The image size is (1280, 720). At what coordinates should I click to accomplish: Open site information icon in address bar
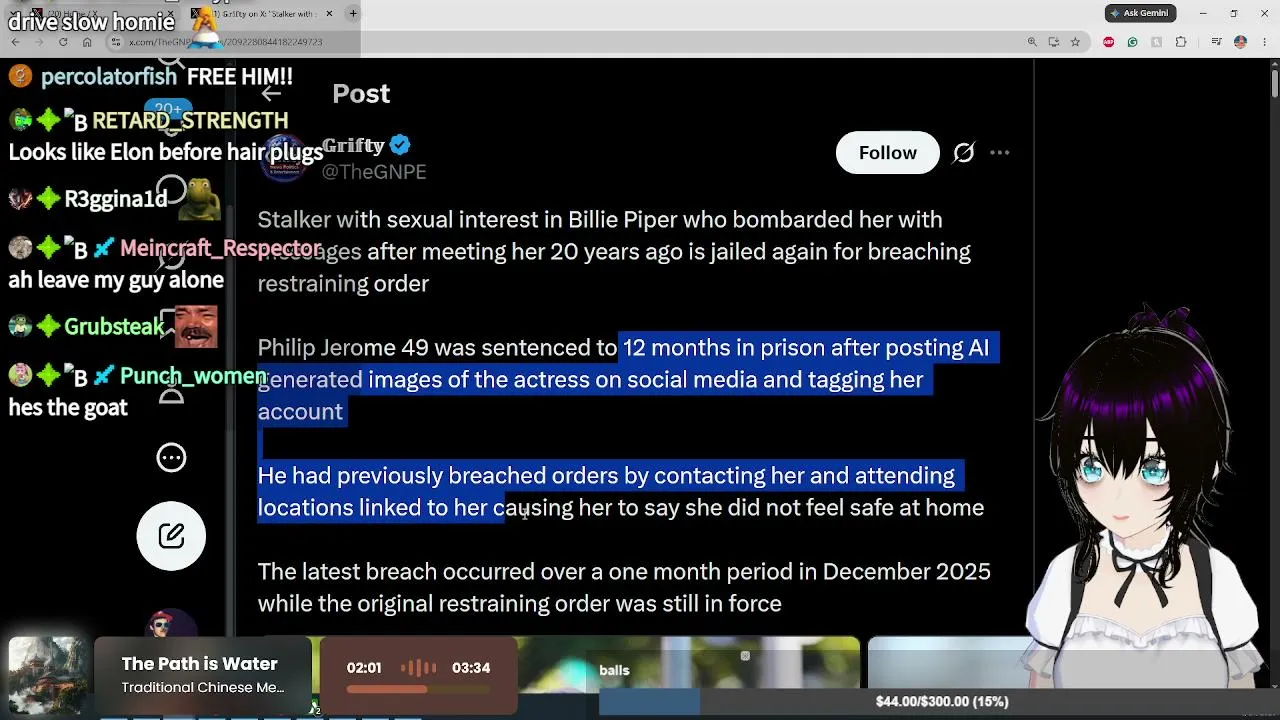coord(116,42)
